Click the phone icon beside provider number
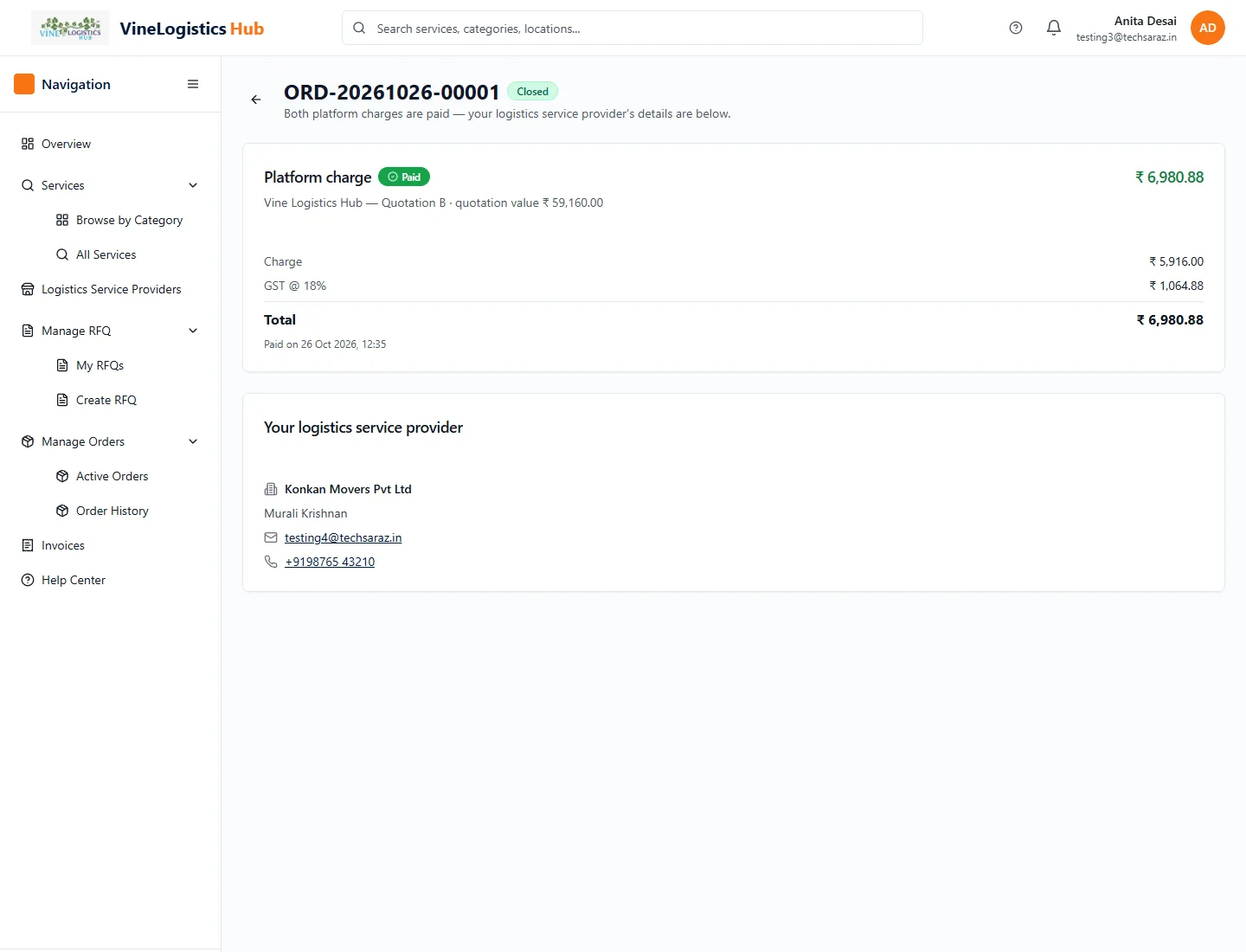This screenshot has height=952, width=1246. (x=271, y=562)
